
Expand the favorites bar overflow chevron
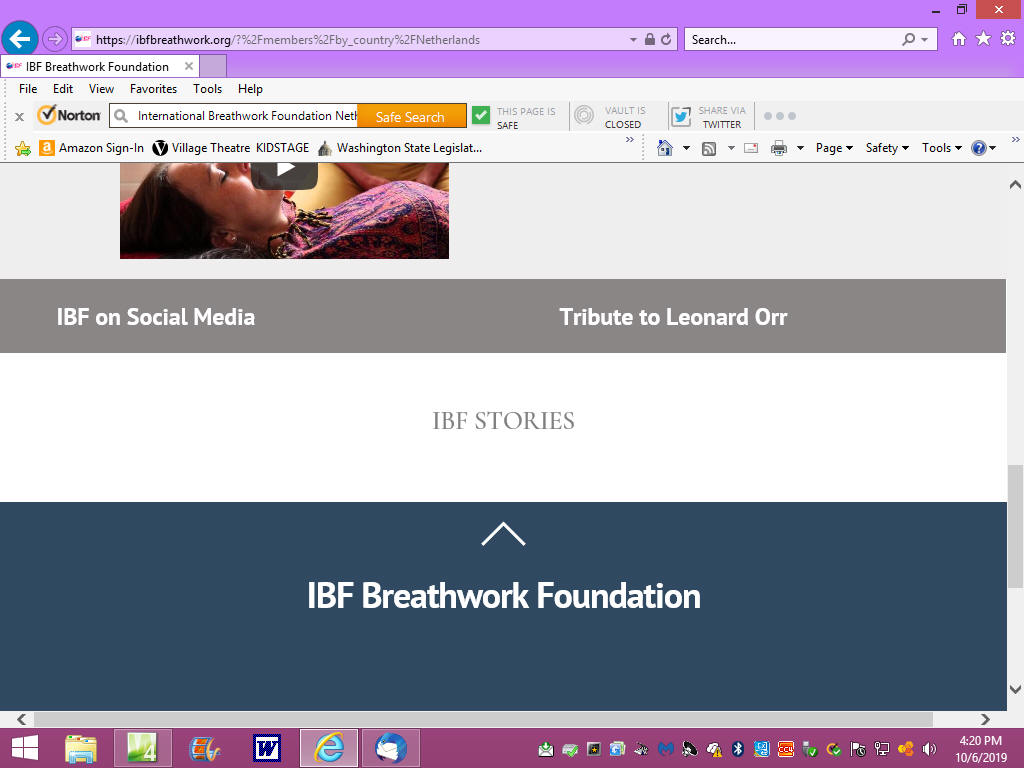coord(630,140)
